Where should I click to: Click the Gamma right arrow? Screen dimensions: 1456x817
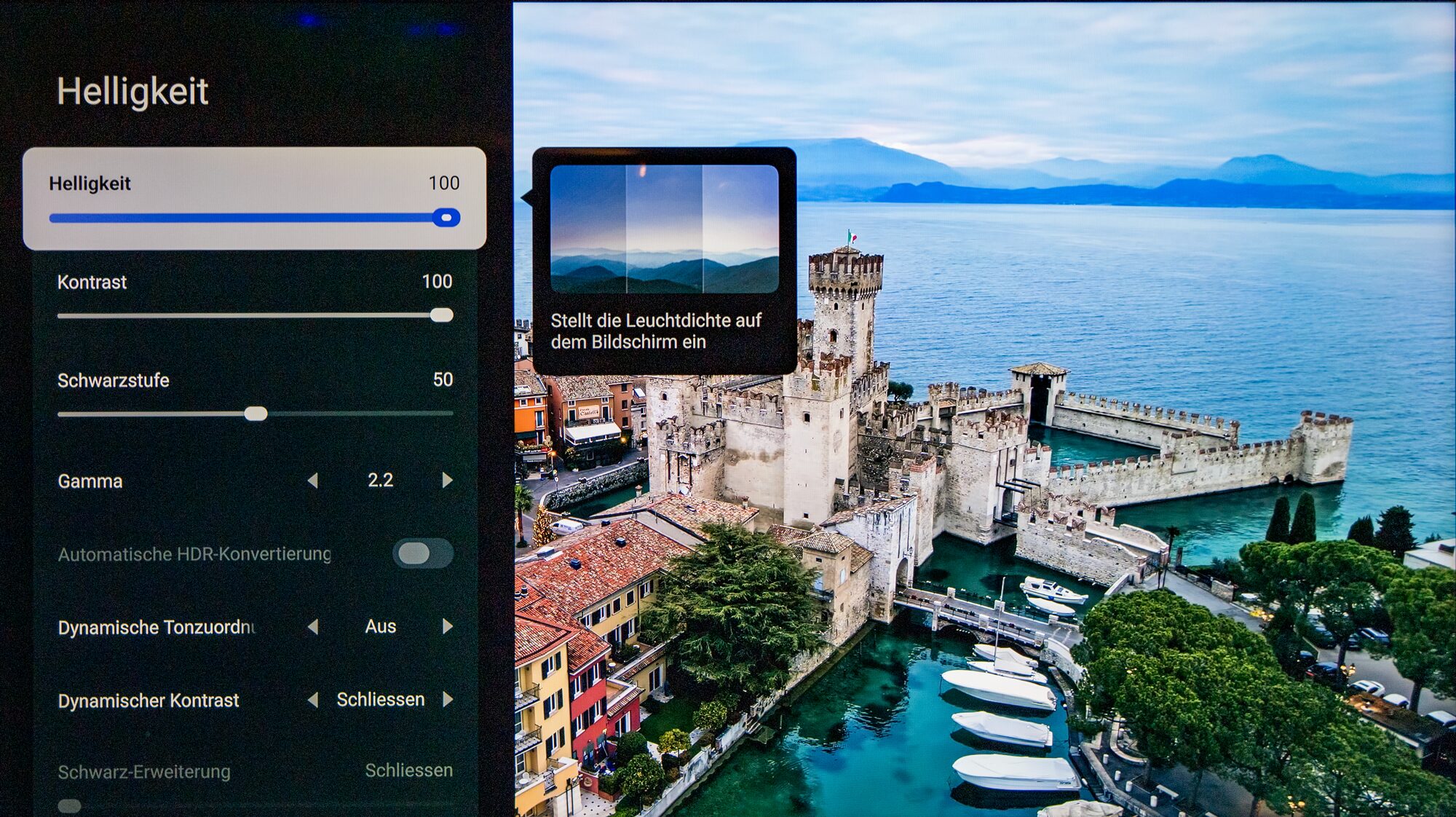(x=447, y=481)
